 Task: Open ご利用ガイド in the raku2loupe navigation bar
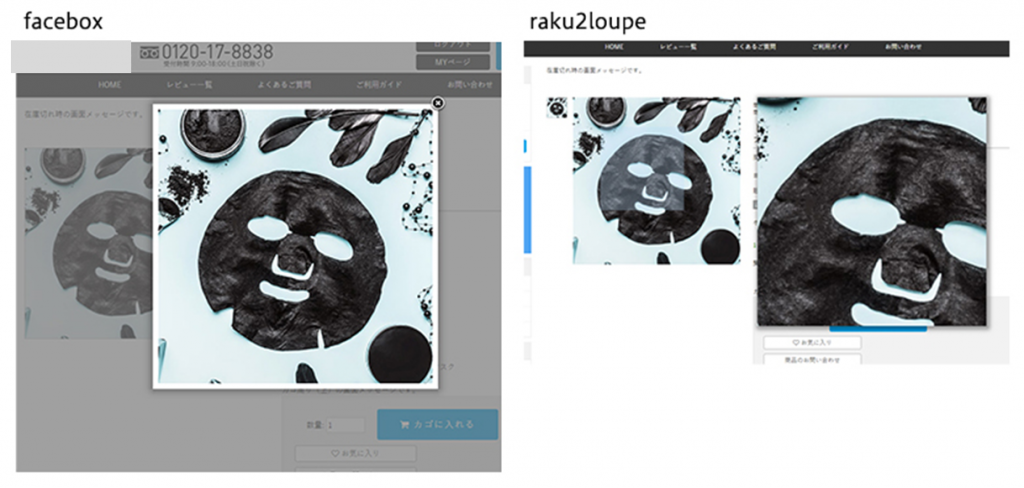pyautogui.click(x=831, y=47)
